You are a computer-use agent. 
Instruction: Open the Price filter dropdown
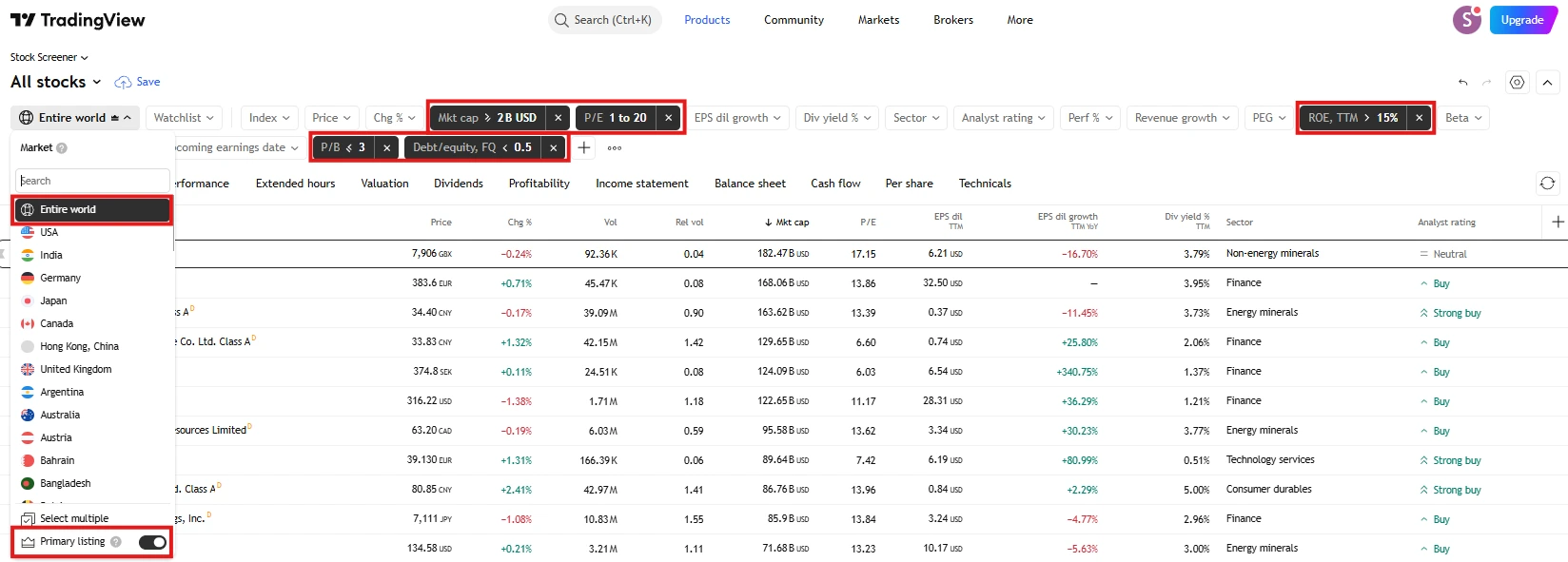(x=332, y=118)
